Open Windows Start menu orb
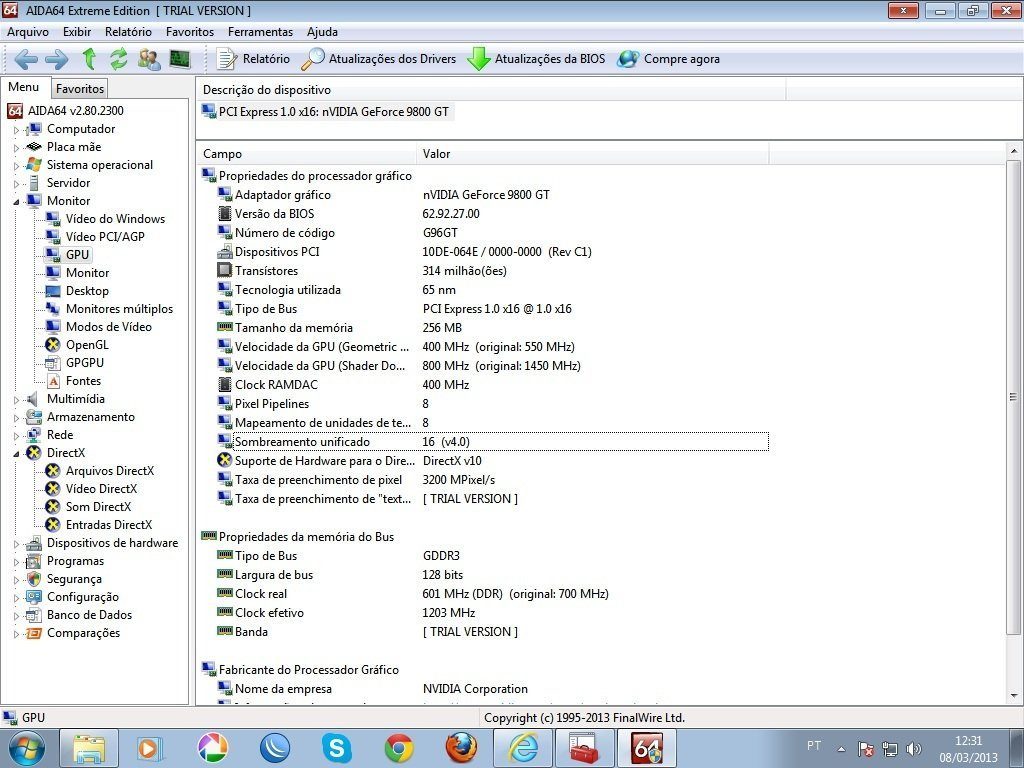Image resolution: width=1024 pixels, height=768 pixels. (x=26, y=748)
